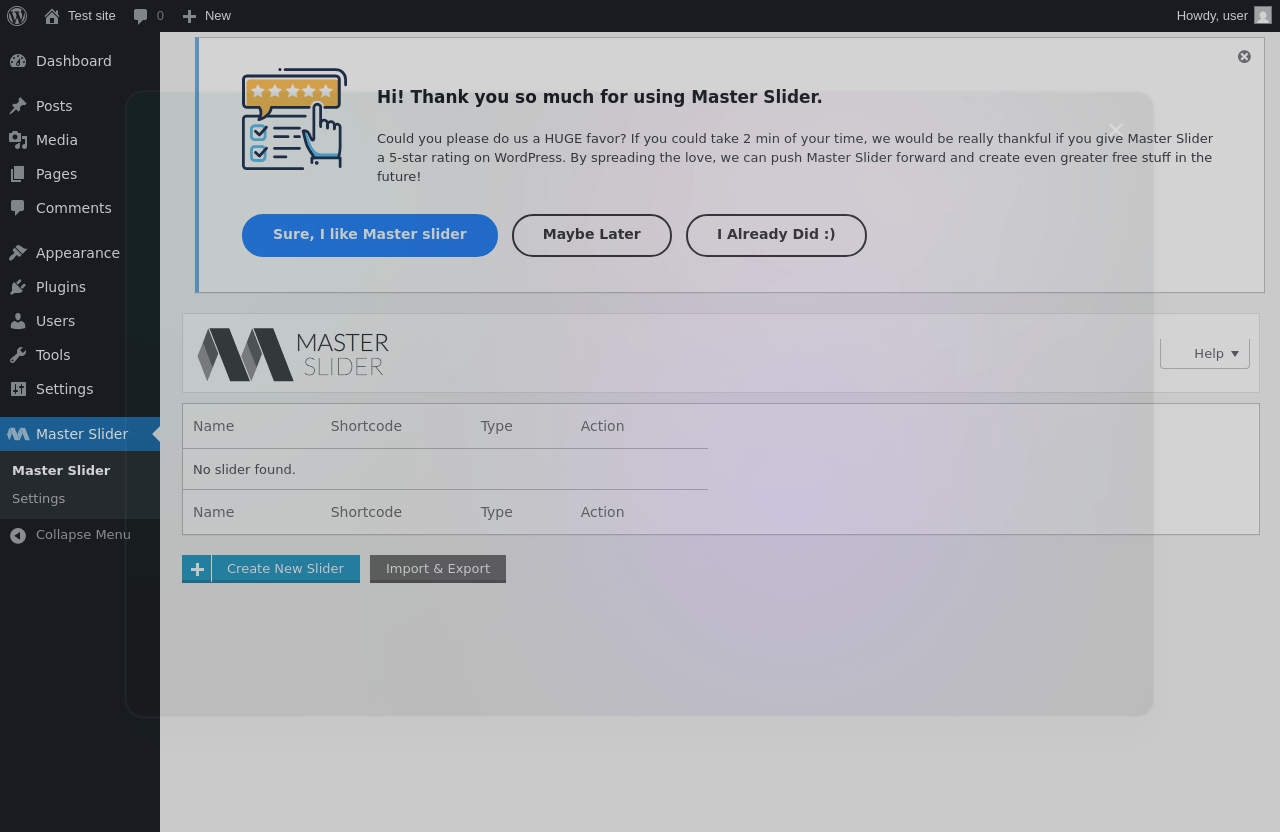This screenshot has height=832, width=1280.
Task: Click the top Action column header
Action: (602, 426)
